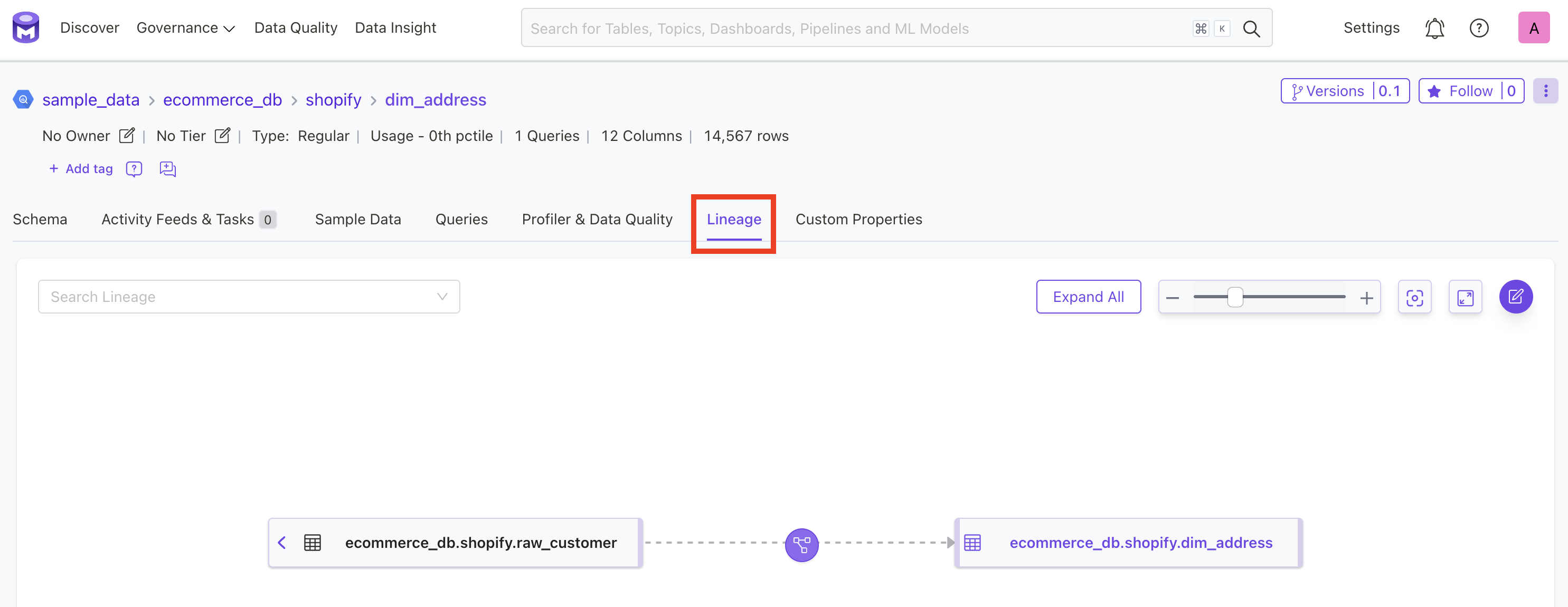Screen dimensions: 1568x607
Task: Edit the tier via pencil icon
Action: click(222, 136)
